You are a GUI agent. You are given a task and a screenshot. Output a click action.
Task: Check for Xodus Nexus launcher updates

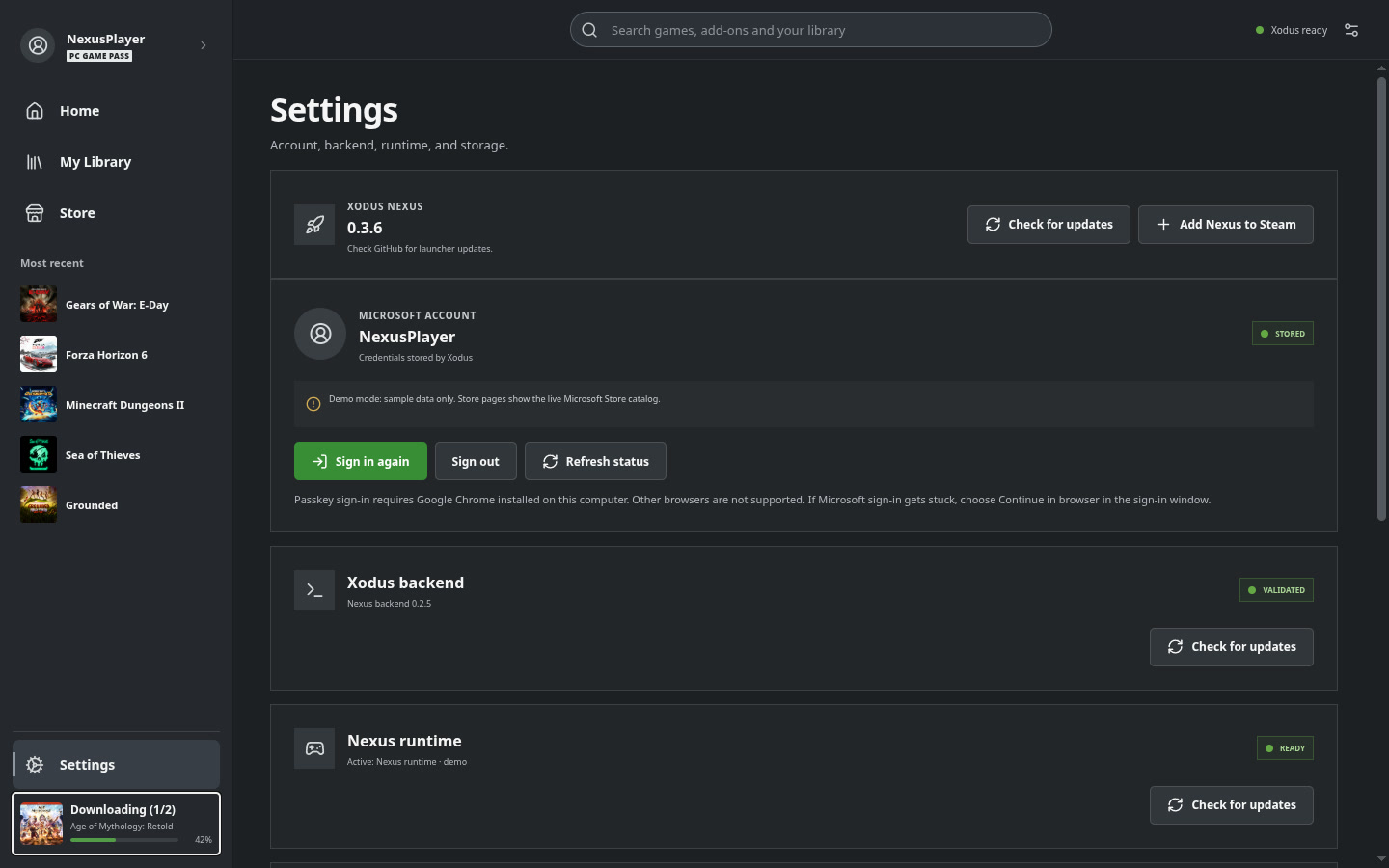(1049, 225)
